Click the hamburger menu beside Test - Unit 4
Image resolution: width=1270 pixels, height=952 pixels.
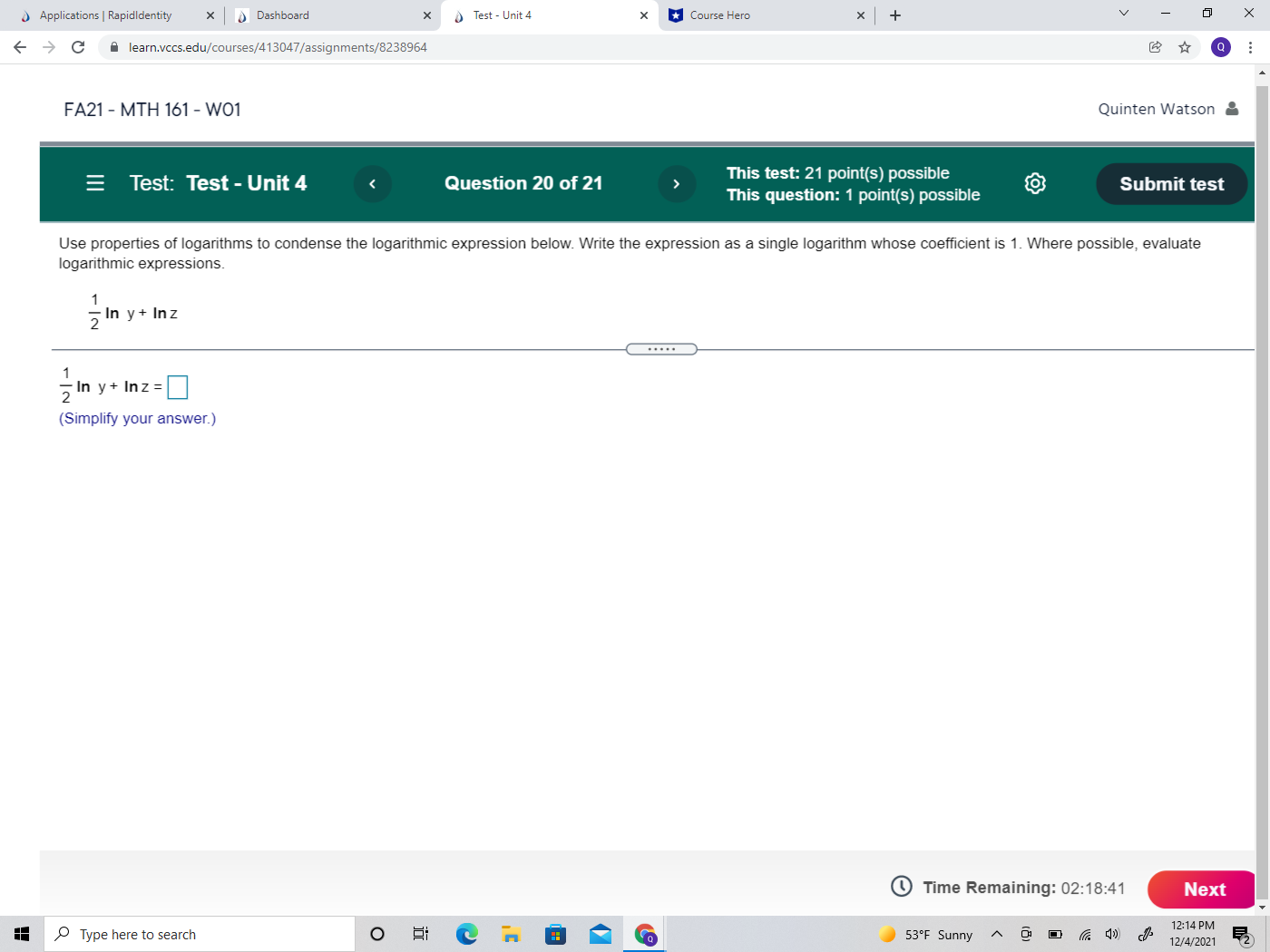94,182
